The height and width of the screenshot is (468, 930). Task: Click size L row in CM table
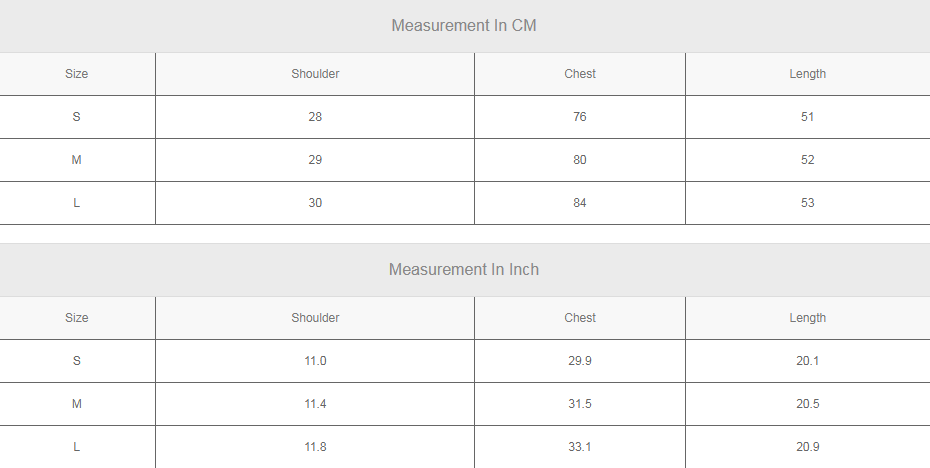click(465, 203)
